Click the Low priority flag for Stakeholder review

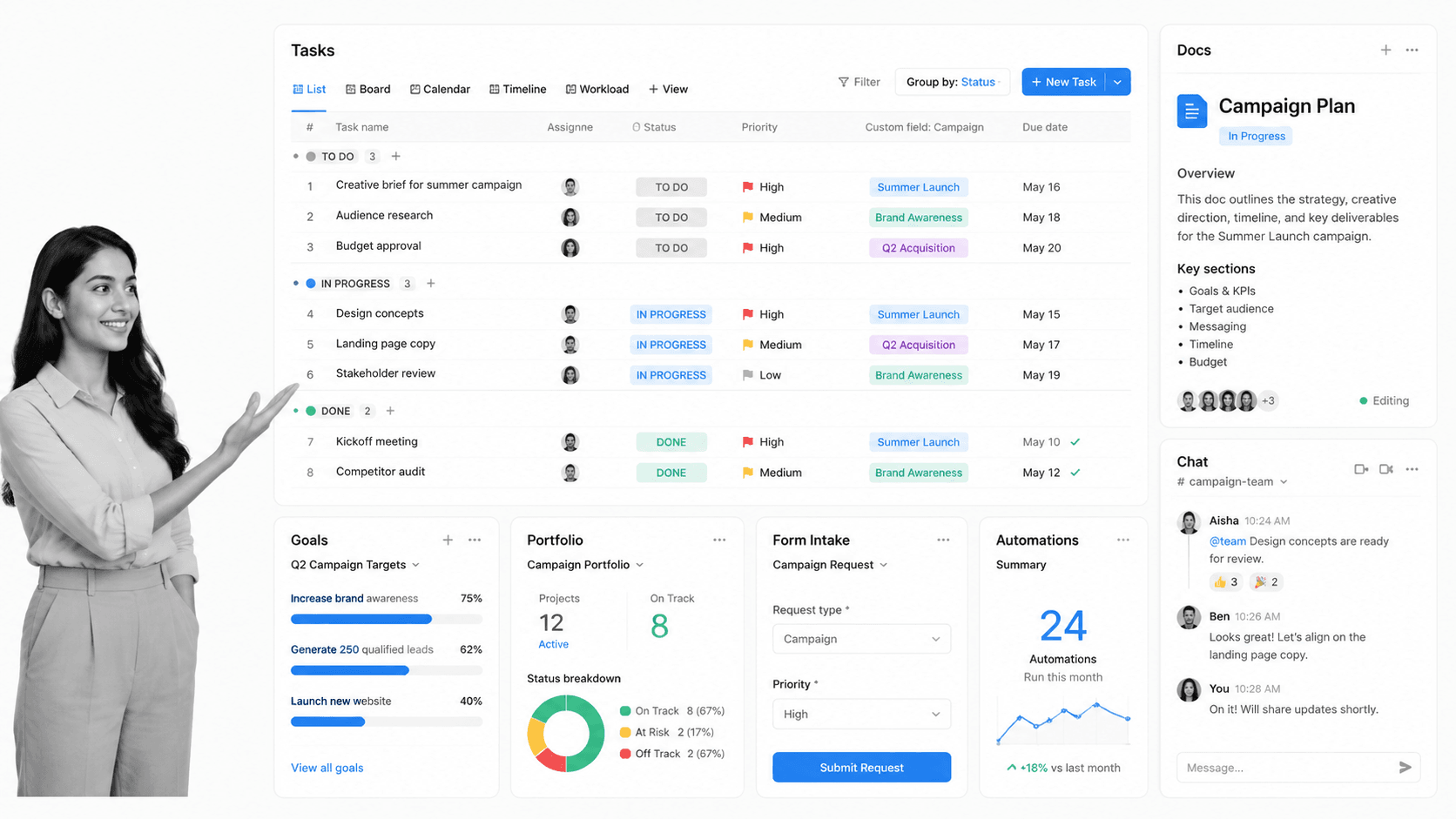(x=747, y=375)
